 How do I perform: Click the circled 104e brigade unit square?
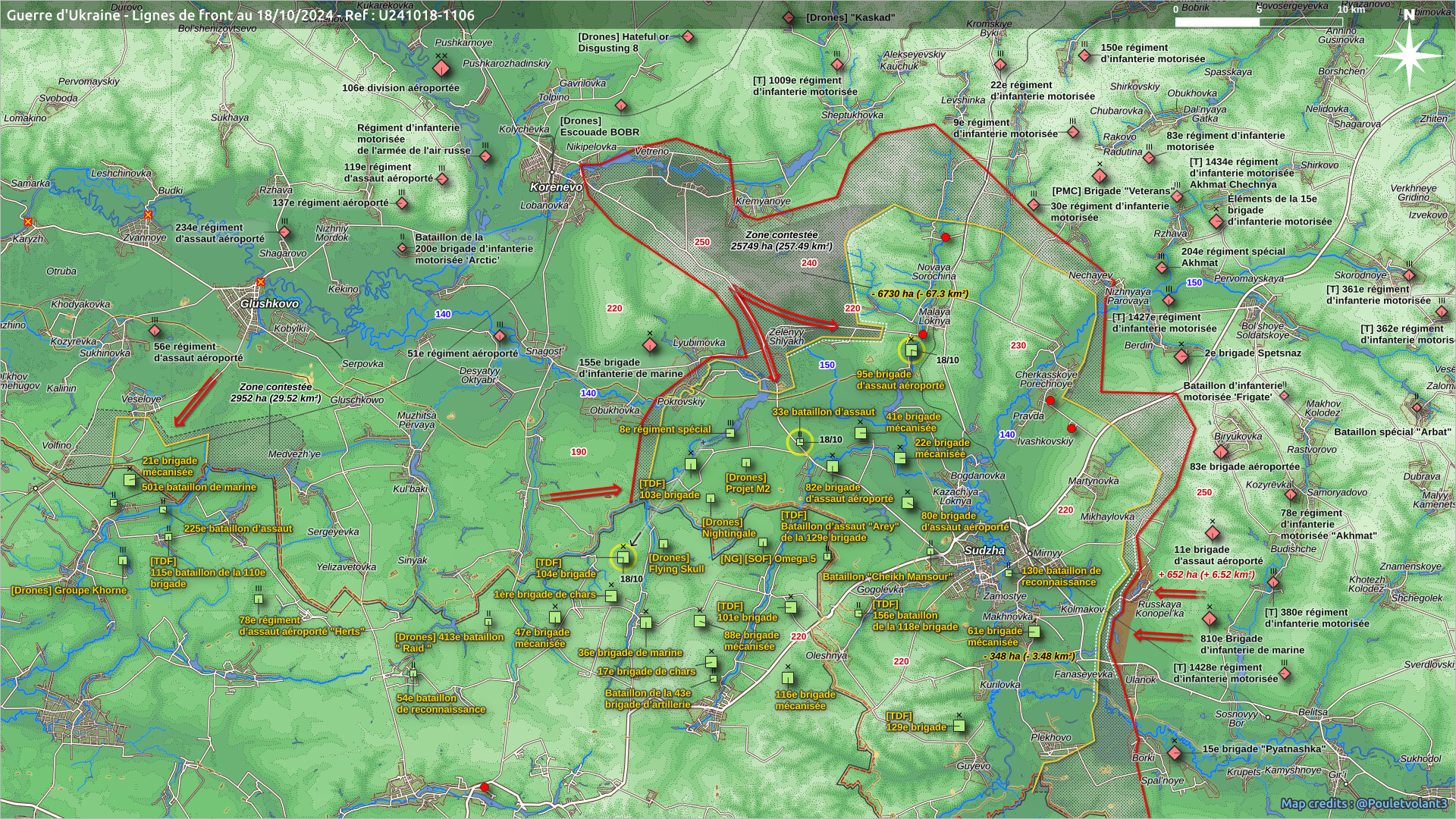623,558
